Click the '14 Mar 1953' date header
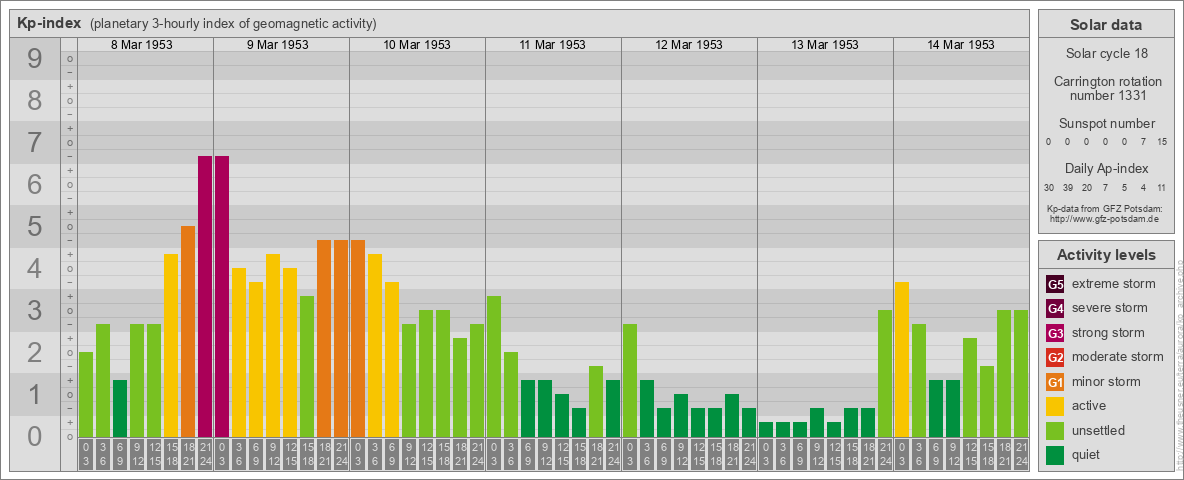Screen dimensions: 1184x480 960,45
